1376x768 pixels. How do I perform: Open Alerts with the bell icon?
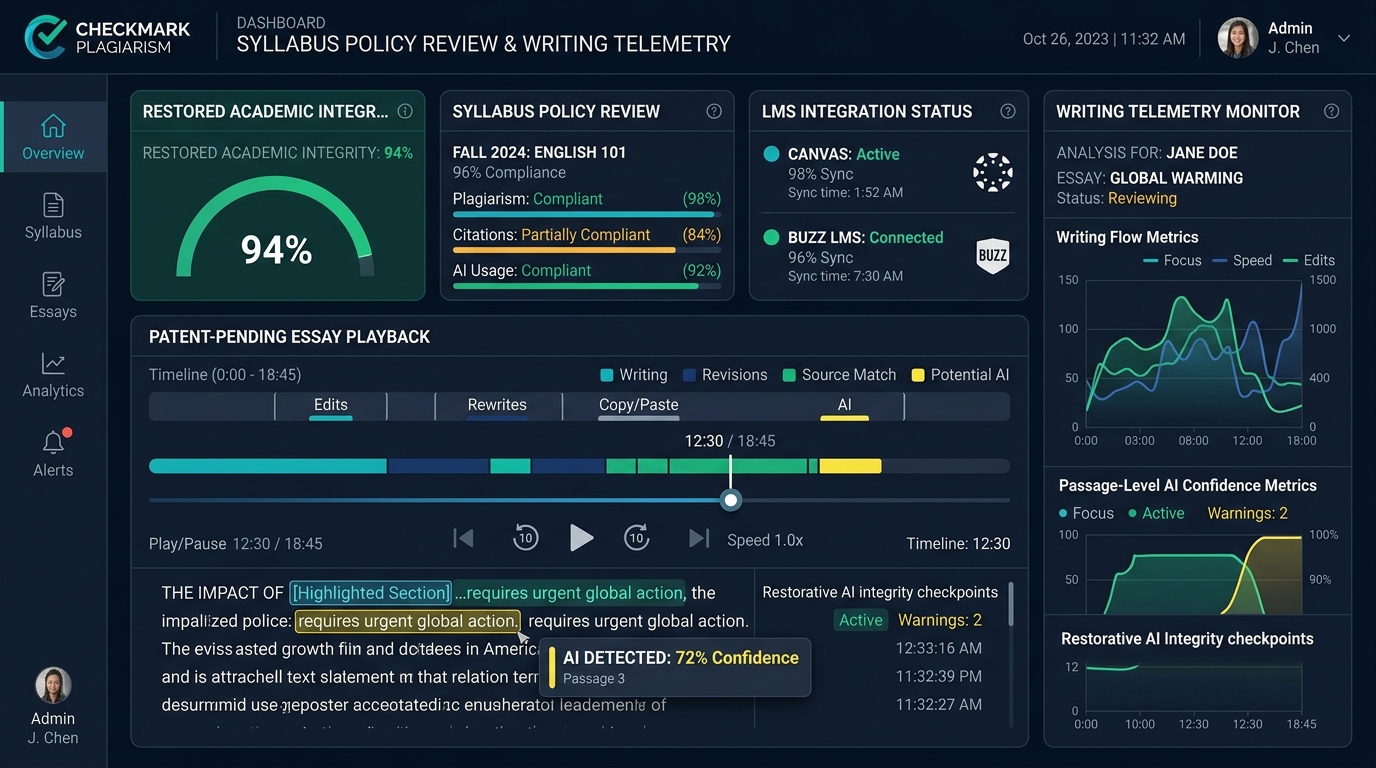point(53,453)
